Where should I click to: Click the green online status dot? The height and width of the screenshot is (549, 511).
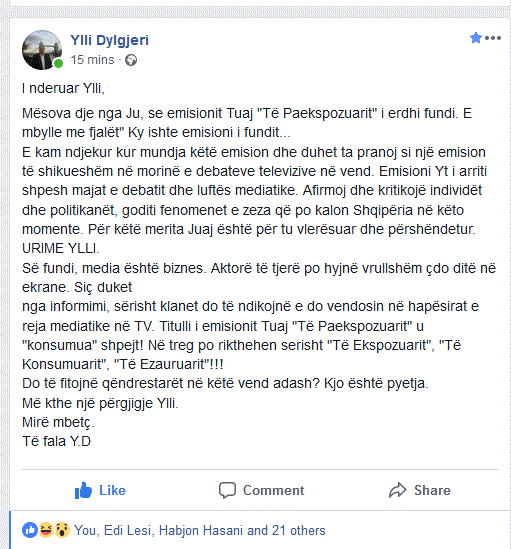click(58, 63)
